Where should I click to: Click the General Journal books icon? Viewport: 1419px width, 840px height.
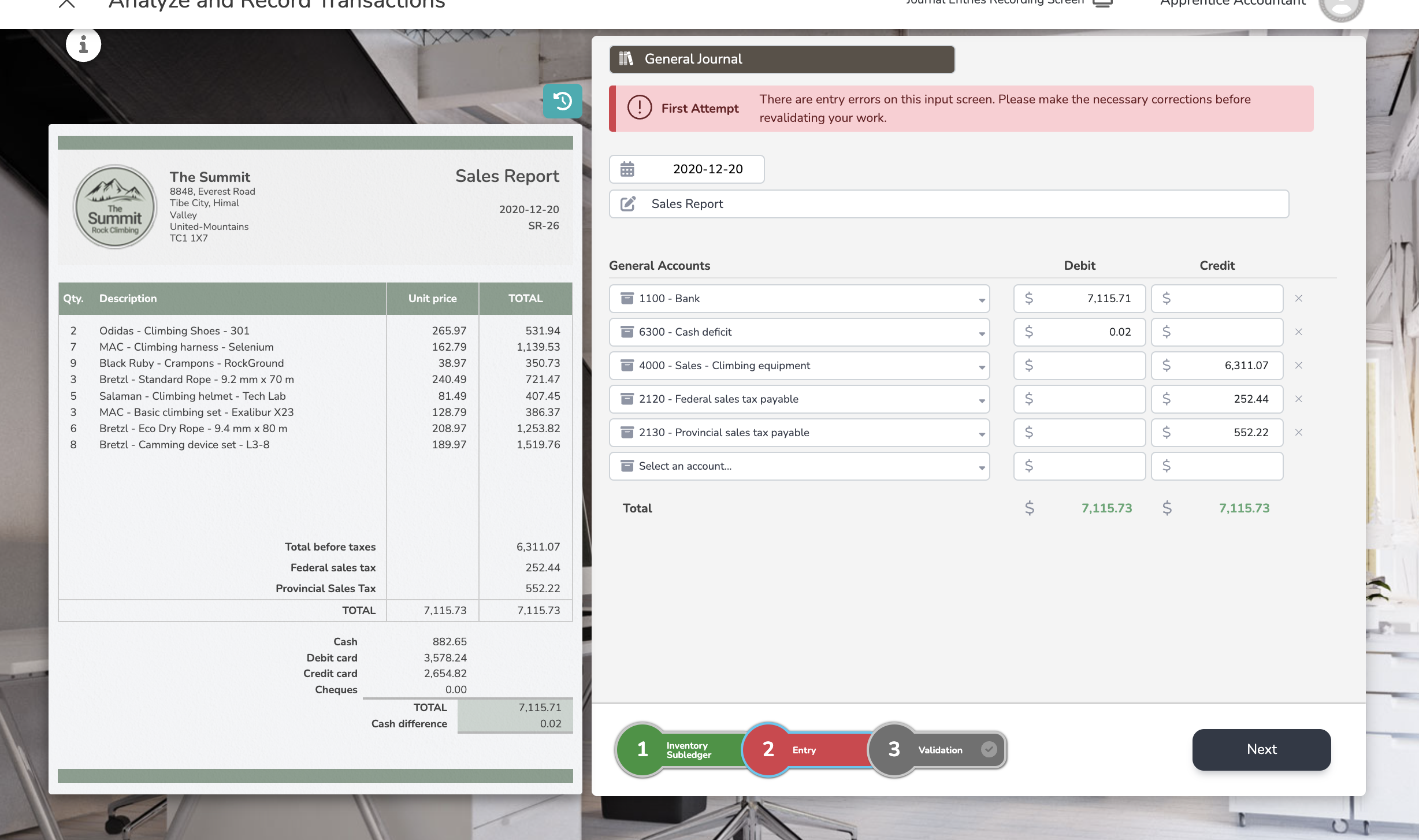click(626, 59)
